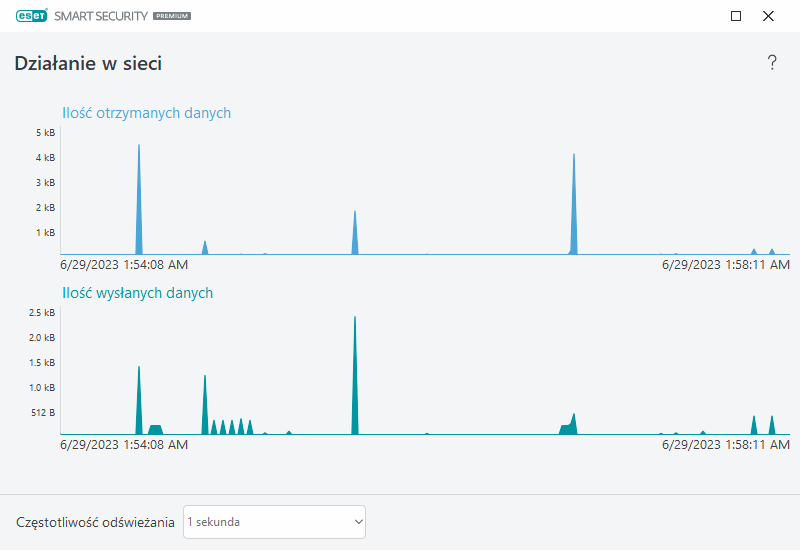Screen dimensions: 800x550
Task: Select the Ilość otrzymanych danych heading
Action: pyautogui.click(x=146, y=113)
